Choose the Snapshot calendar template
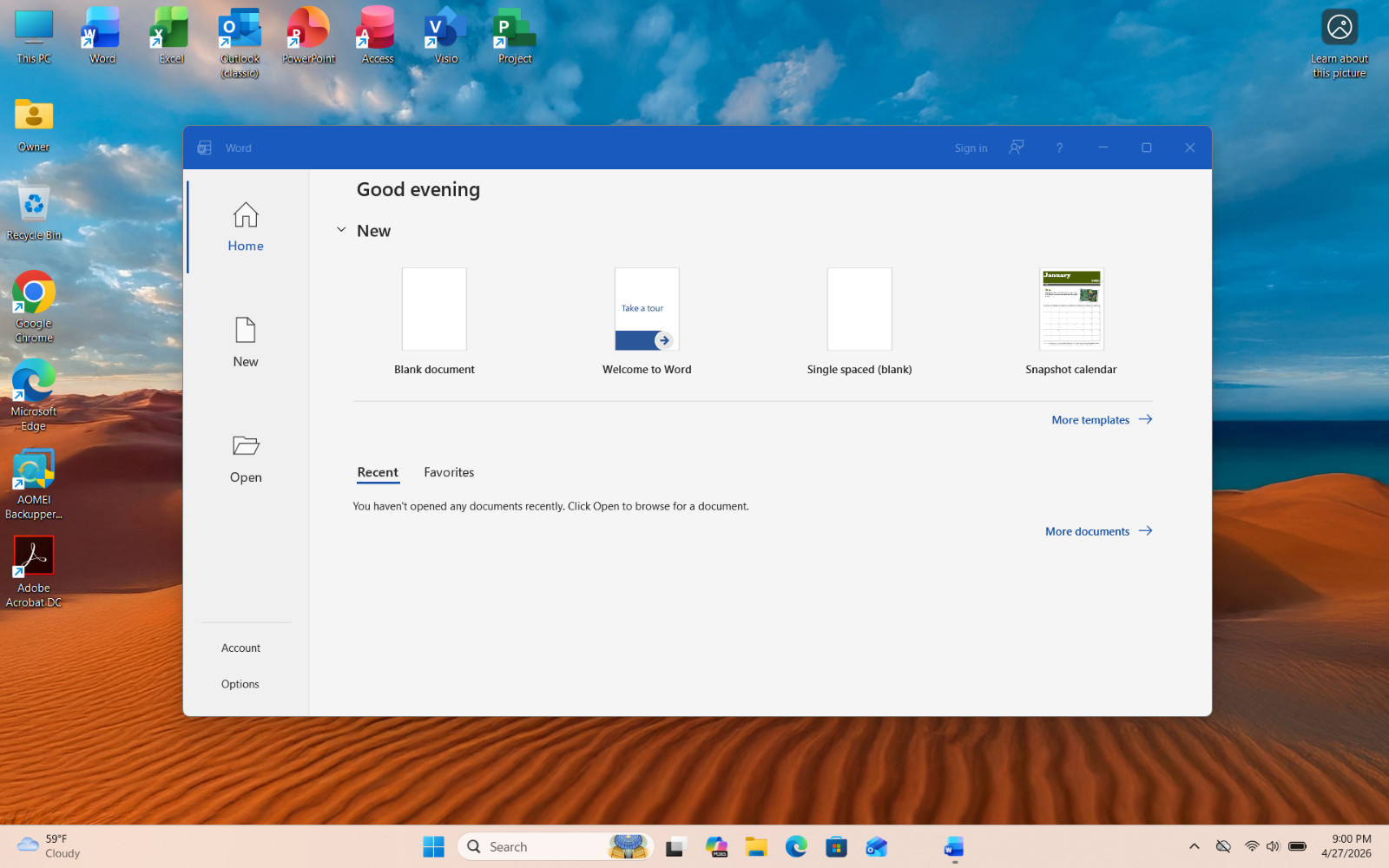The width and height of the screenshot is (1389, 868). point(1071,309)
